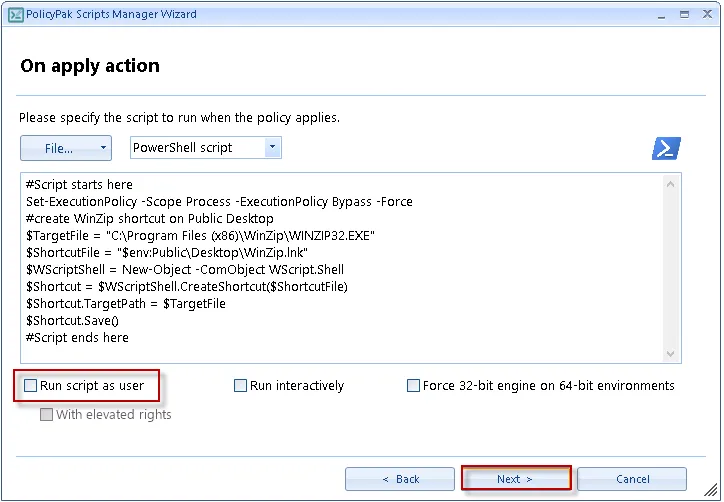
Task: Click the PolicyPak PowerShell icon in title bar
Action: [x=15, y=15]
